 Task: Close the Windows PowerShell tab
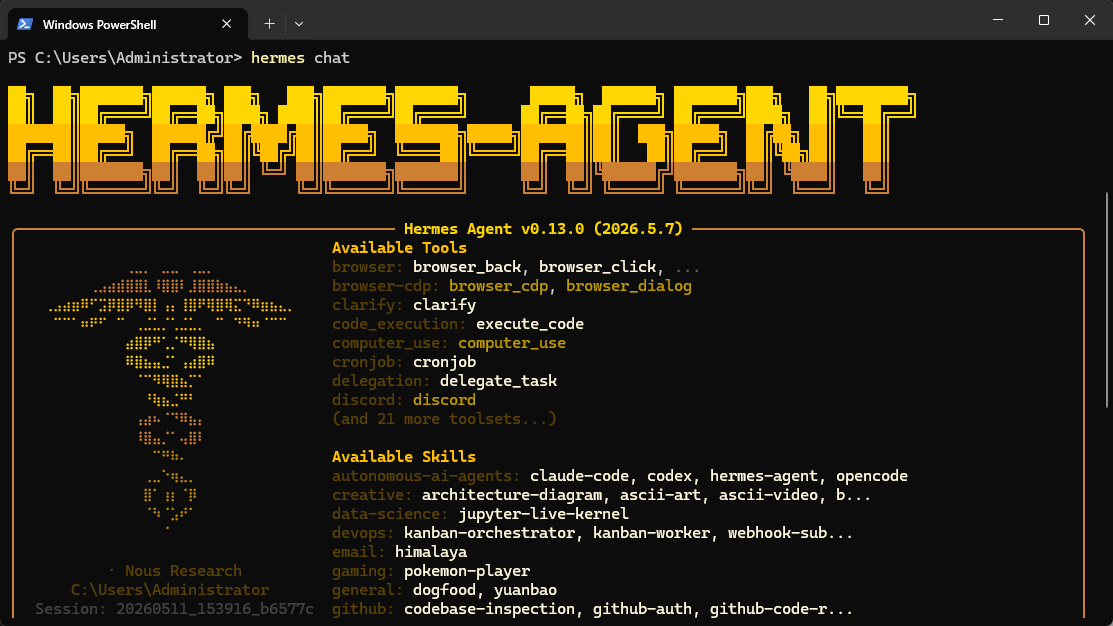click(x=226, y=24)
